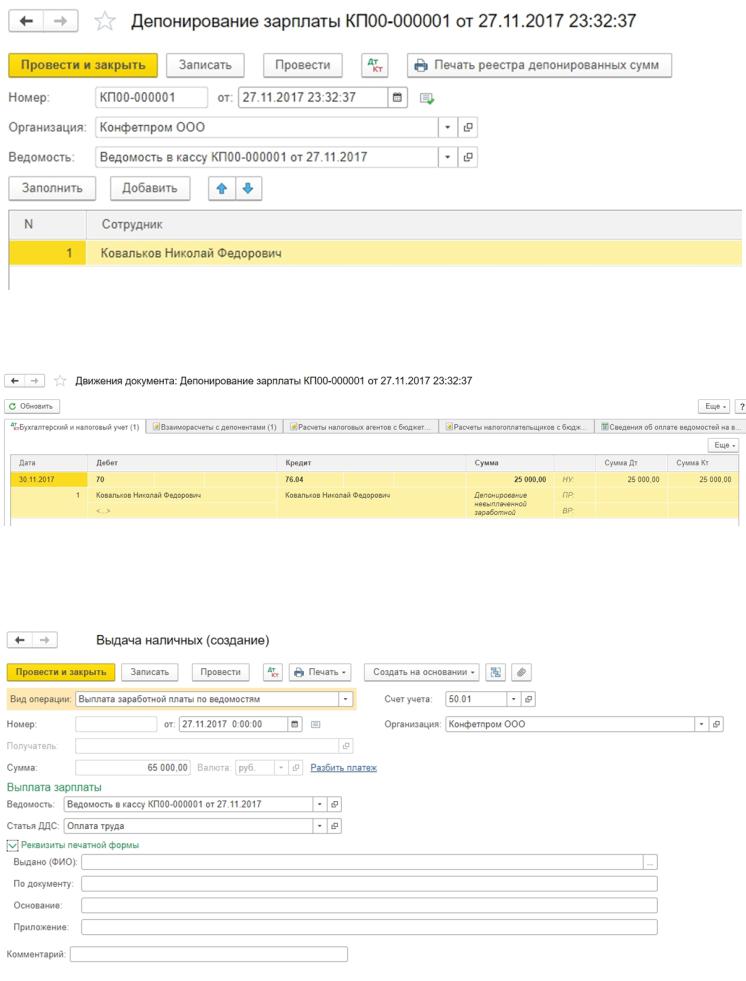The image size is (746, 981).
Task: Open the Счет учета 50.01 dropdown
Action: tap(514, 699)
